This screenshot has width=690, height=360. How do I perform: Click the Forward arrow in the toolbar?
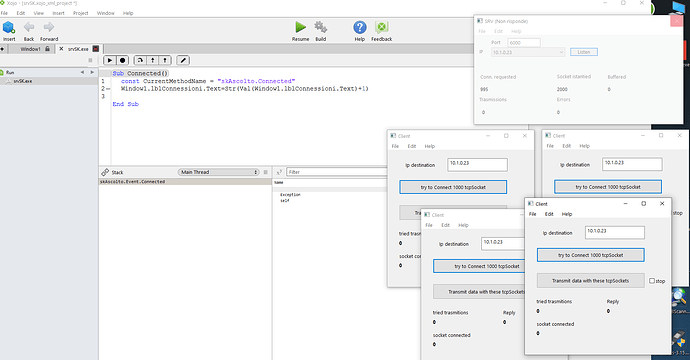[x=49, y=27]
